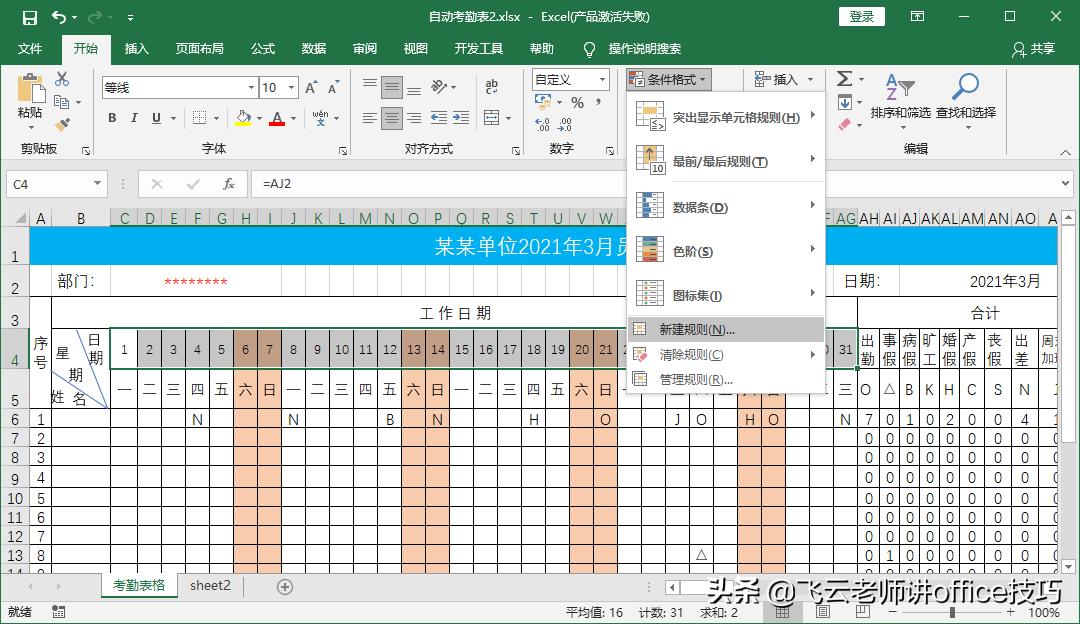Toggle italic formatting
The image size is (1080, 624).
pyautogui.click(x=133, y=118)
